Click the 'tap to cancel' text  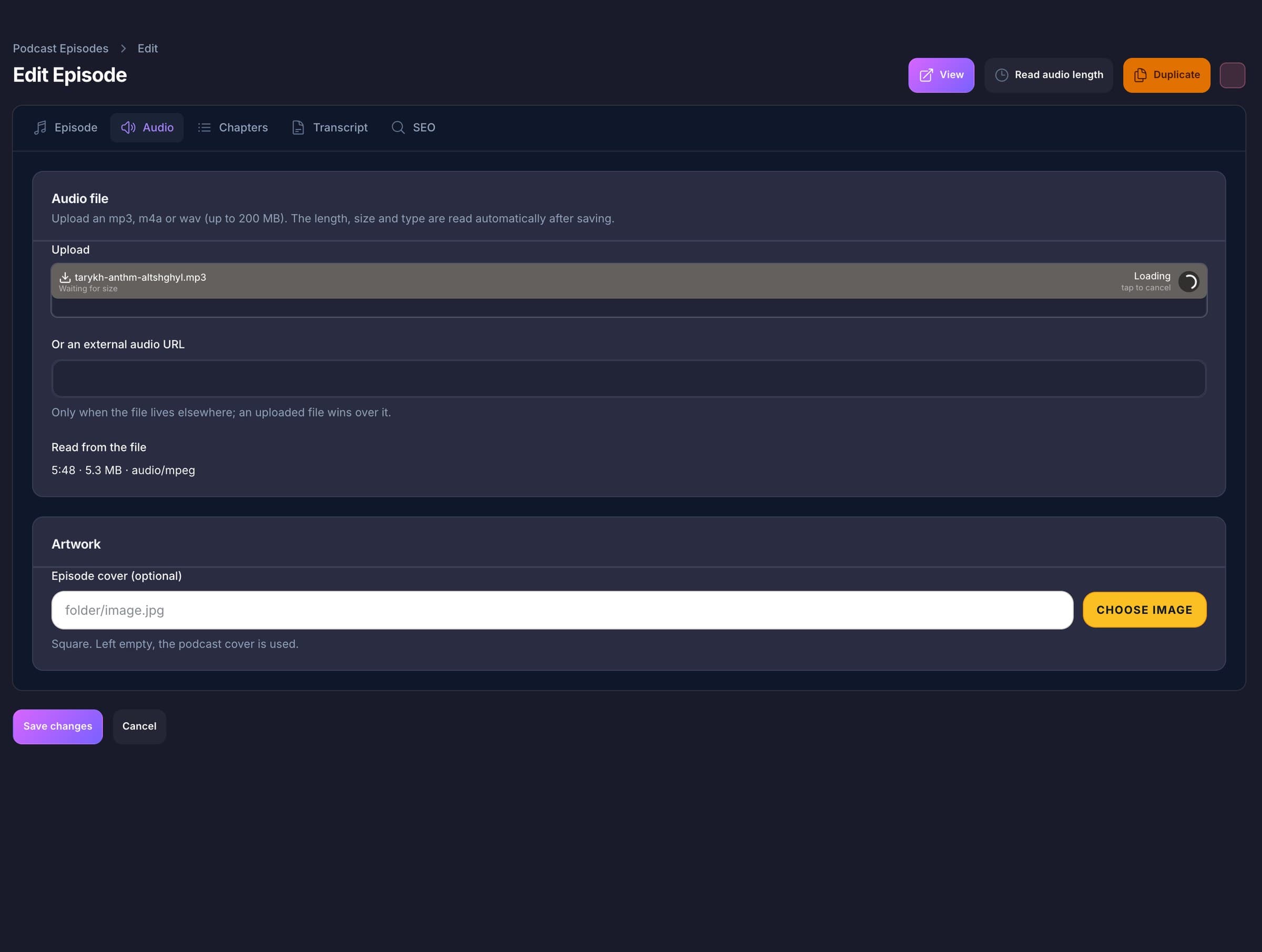click(1146, 288)
